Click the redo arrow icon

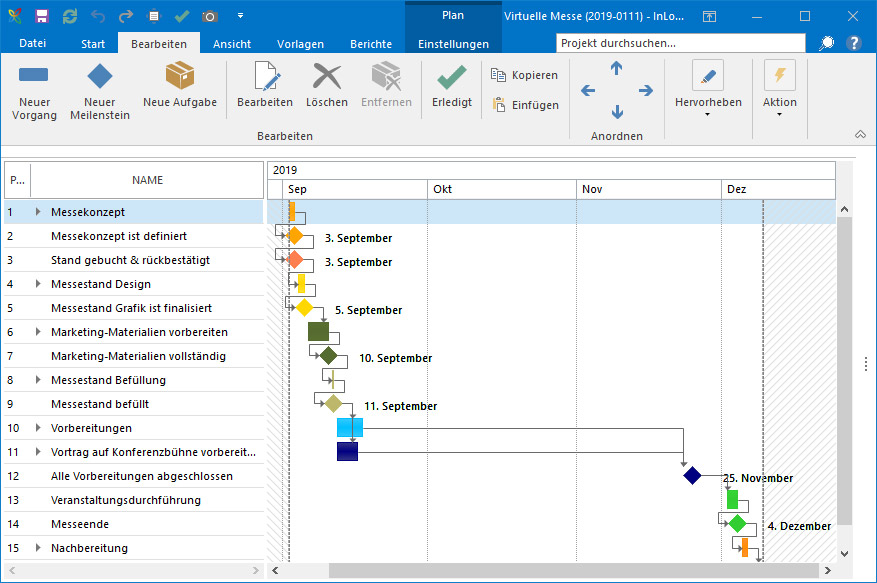pyautogui.click(x=126, y=16)
